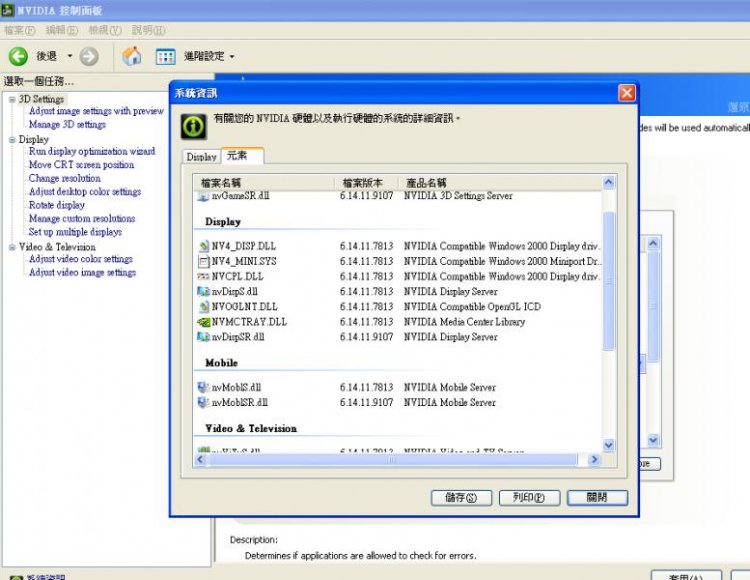750x580 pixels.
Task: Click the nvGameSR.dll file icon
Action: pos(204,196)
